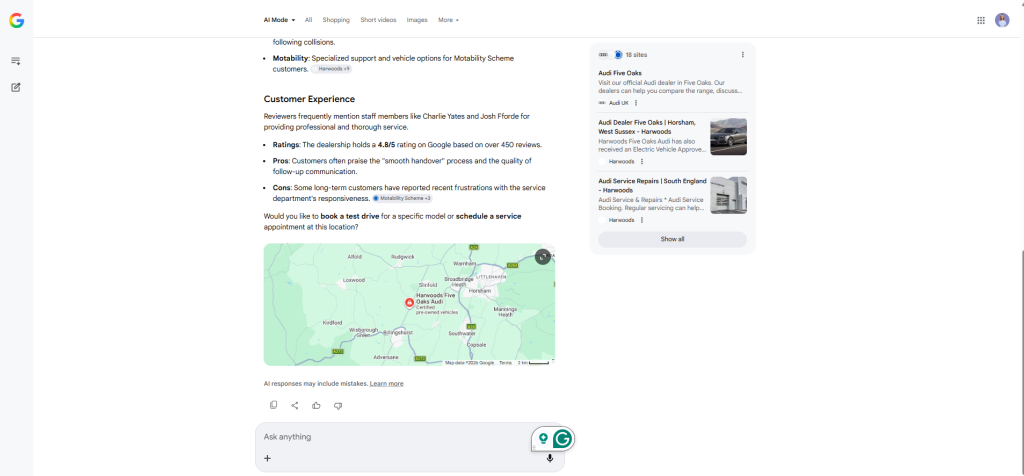This screenshot has width=1024, height=476.
Task: Switch to the Images tab
Action: point(417,19)
